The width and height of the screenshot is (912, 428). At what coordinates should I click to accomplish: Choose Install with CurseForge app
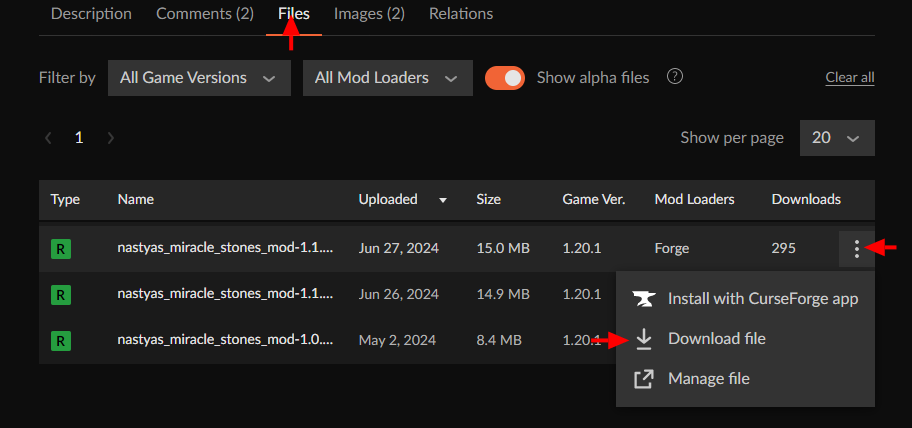pyautogui.click(x=745, y=299)
